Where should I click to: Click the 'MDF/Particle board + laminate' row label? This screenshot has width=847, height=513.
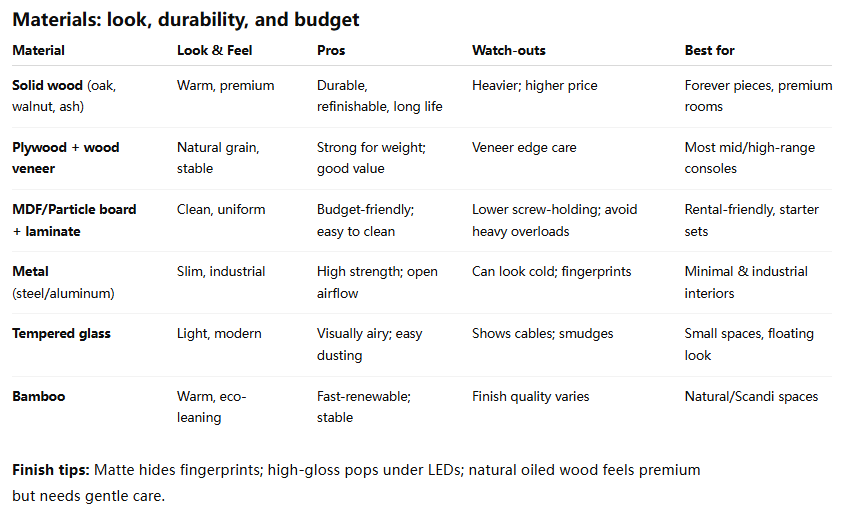[x=74, y=220]
